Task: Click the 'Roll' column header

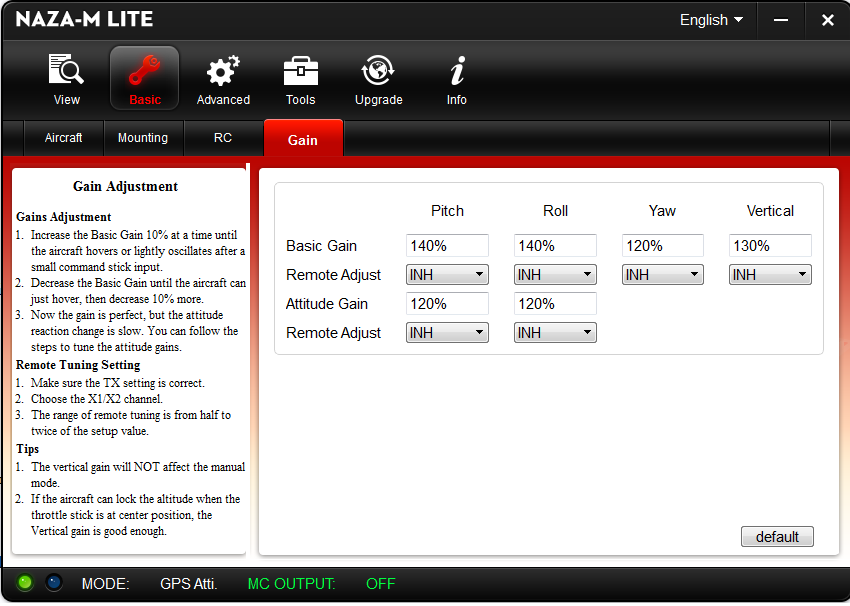Action: tap(555, 211)
